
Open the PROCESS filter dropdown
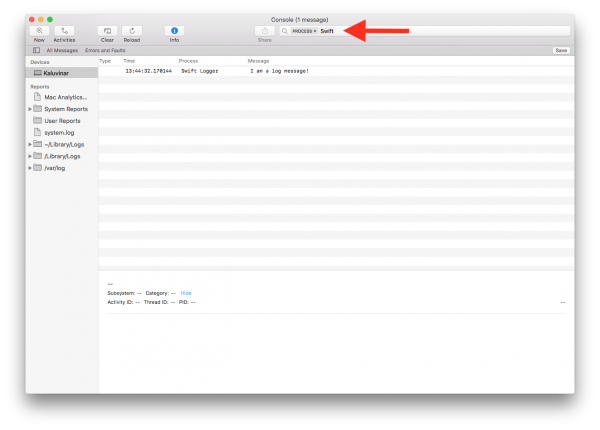click(x=303, y=31)
